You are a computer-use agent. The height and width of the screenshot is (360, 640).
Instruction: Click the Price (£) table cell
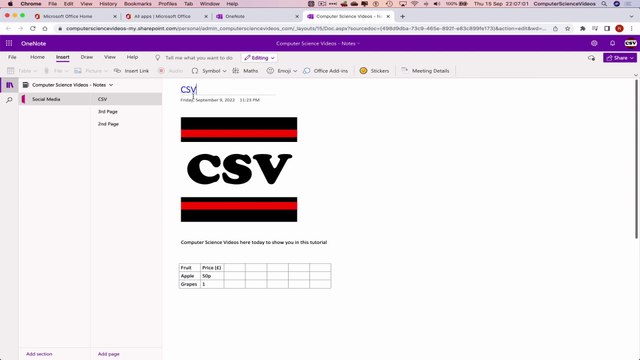(x=212, y=268)
